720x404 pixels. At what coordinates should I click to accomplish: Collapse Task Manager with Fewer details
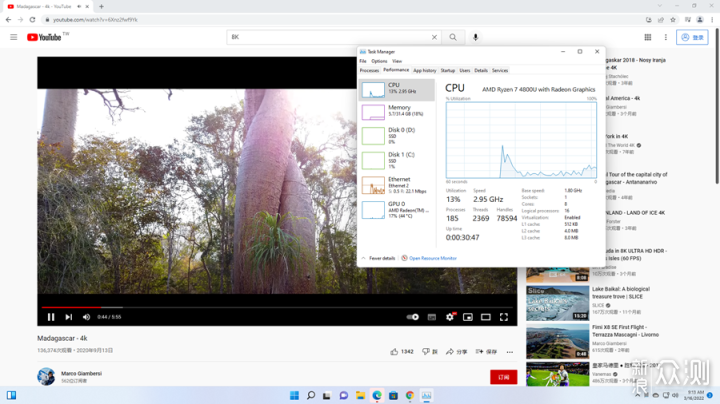pyautogui.click(x=378, y=258)
